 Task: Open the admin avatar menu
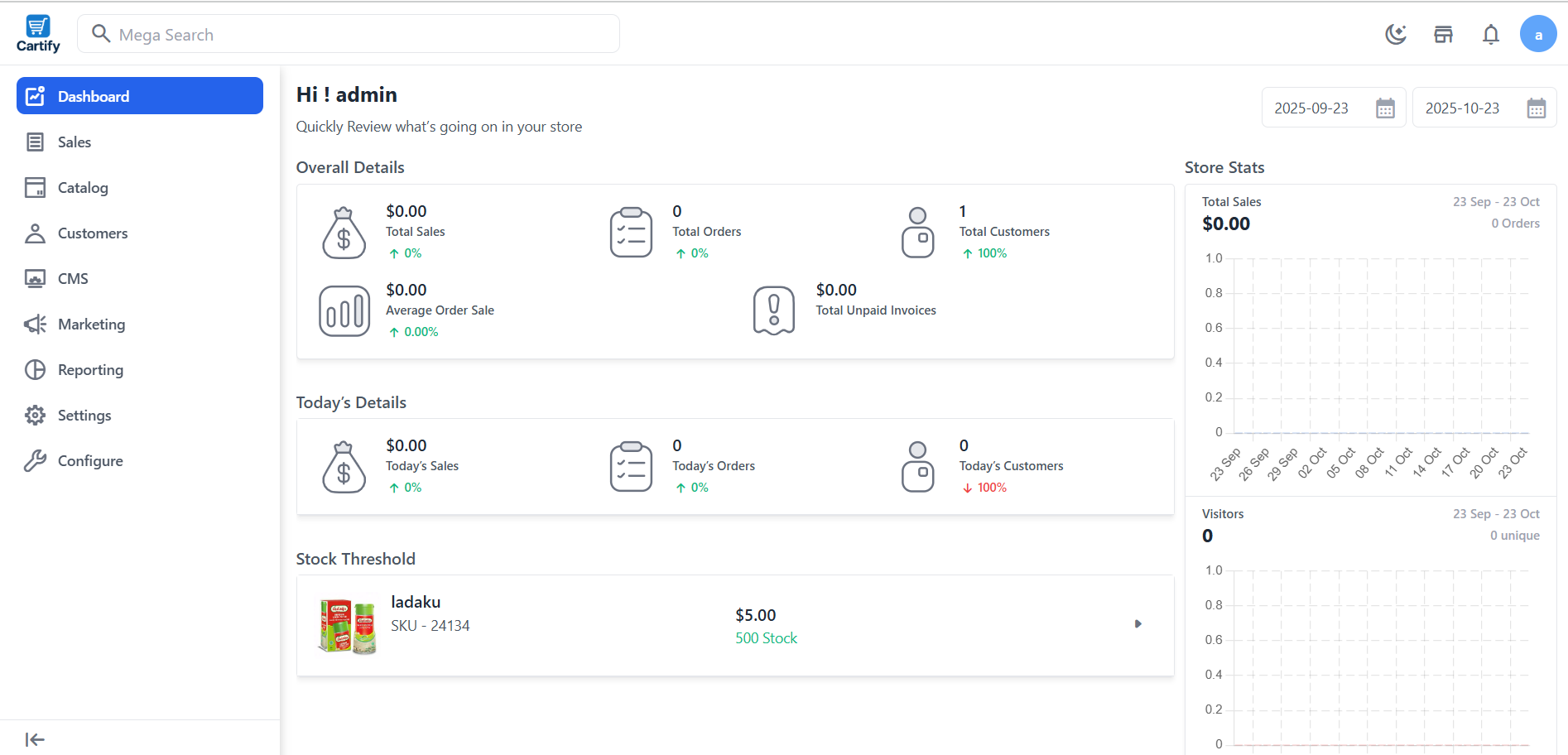(x=1537, y=34)
